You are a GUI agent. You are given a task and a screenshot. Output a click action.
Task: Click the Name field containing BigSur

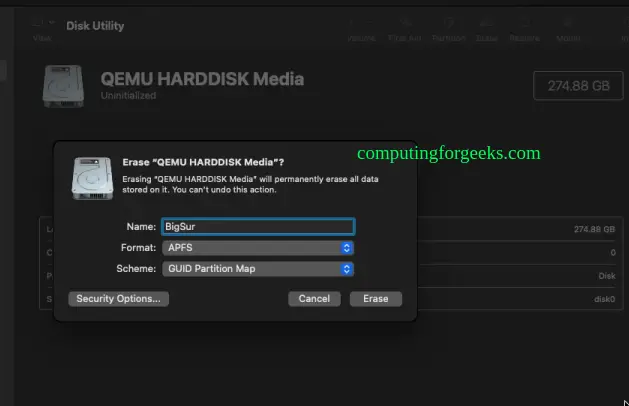point(258,227)
